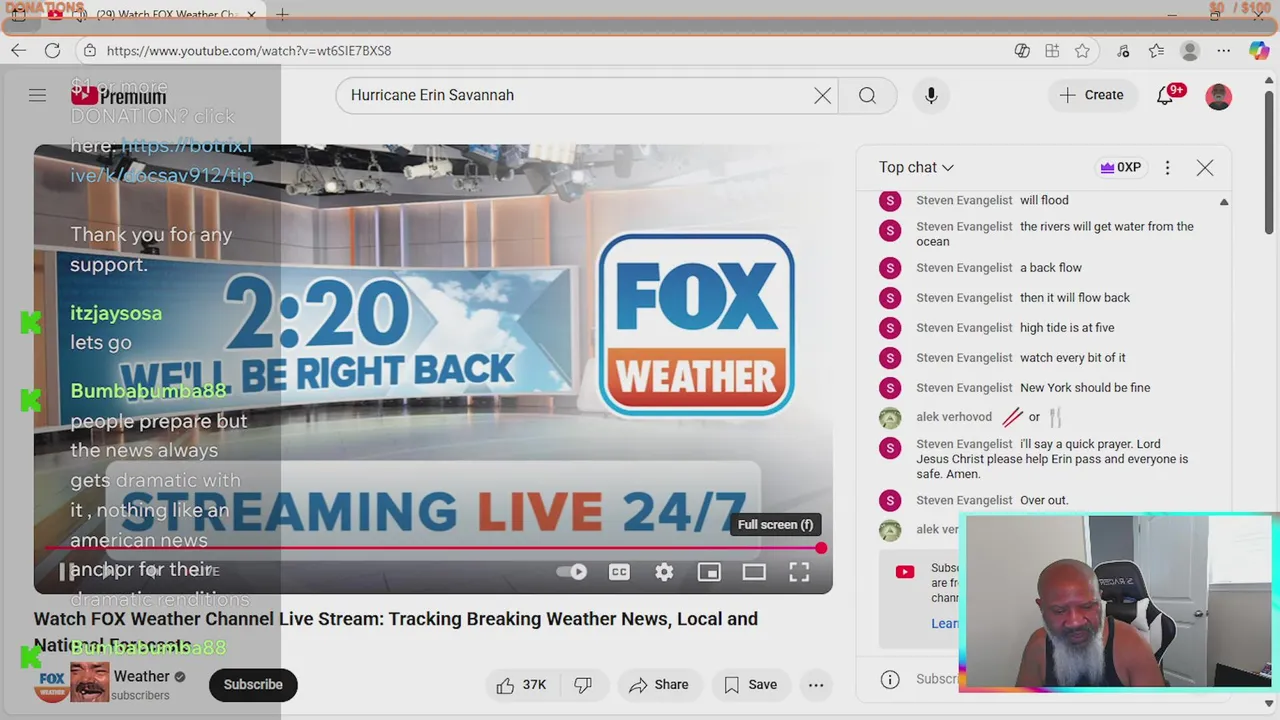Viewport: 1280px width, 720px height.
Task: Select the "a back flow" chat message
Action: [1051, 268]
